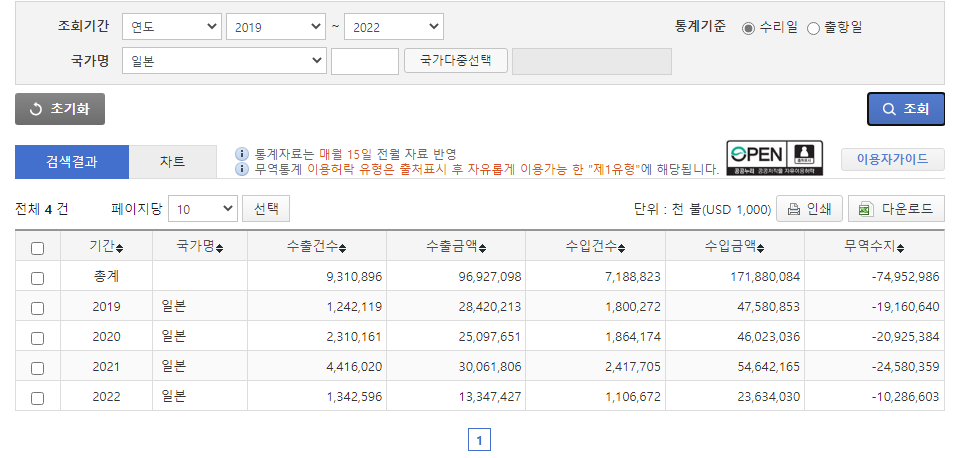
Task: Select the 검색결과 tab
Action: (72, 162)
